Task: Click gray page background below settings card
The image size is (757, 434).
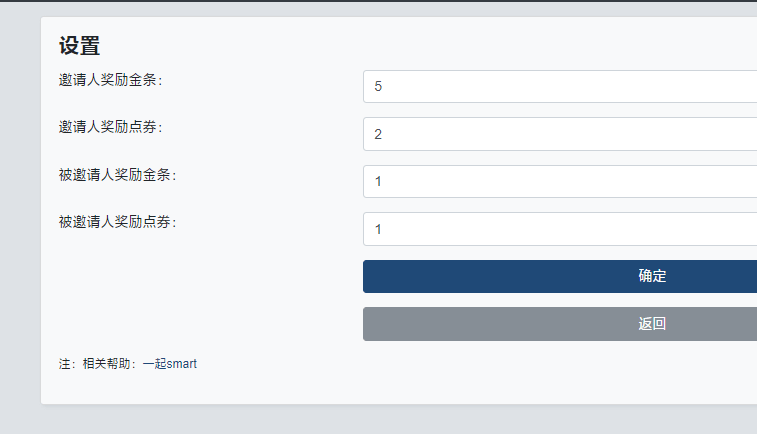Action: click(x=386, y=420)
